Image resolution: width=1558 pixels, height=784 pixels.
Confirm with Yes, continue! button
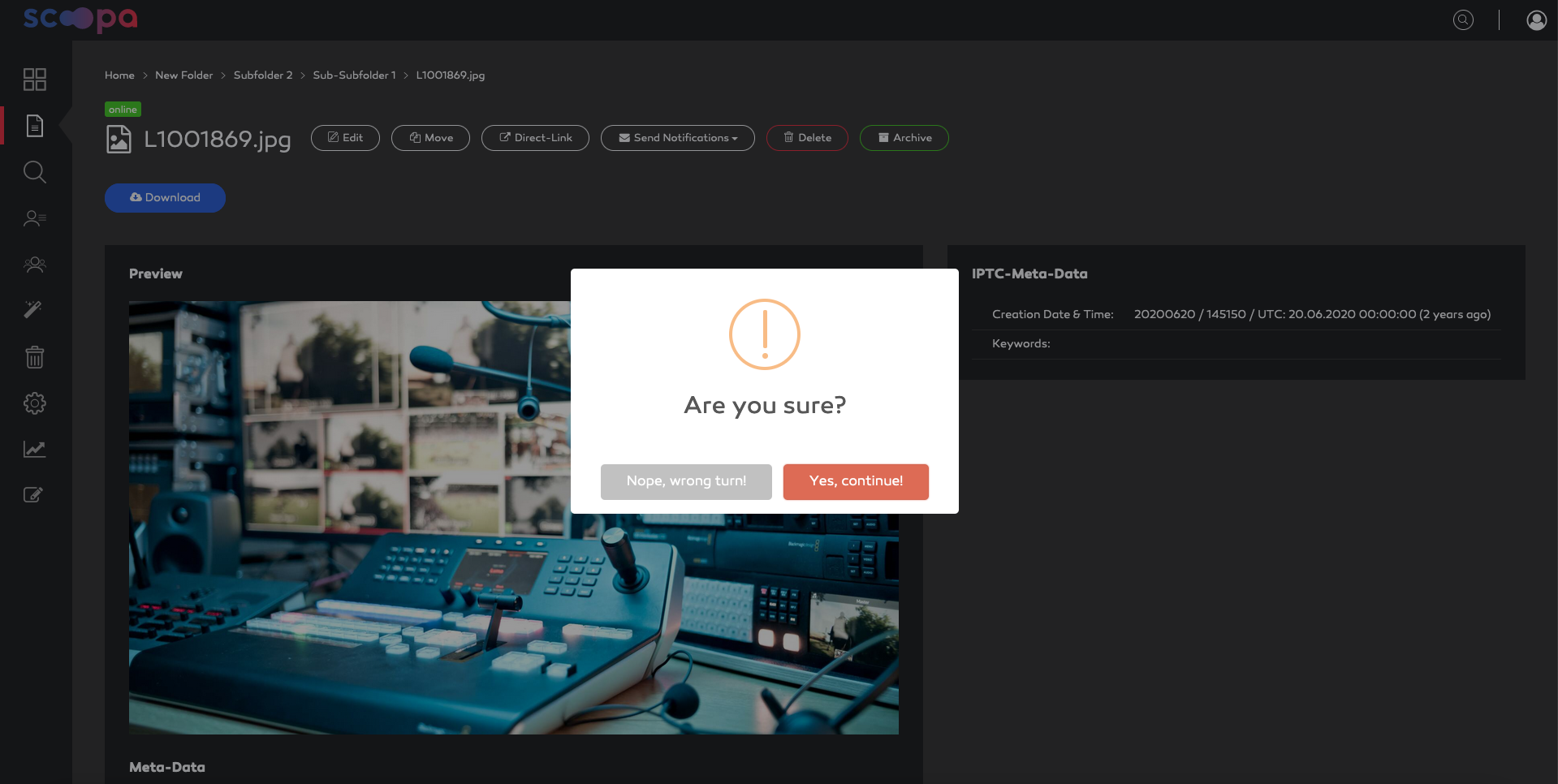pyautogui.click(x=856, y=481)
